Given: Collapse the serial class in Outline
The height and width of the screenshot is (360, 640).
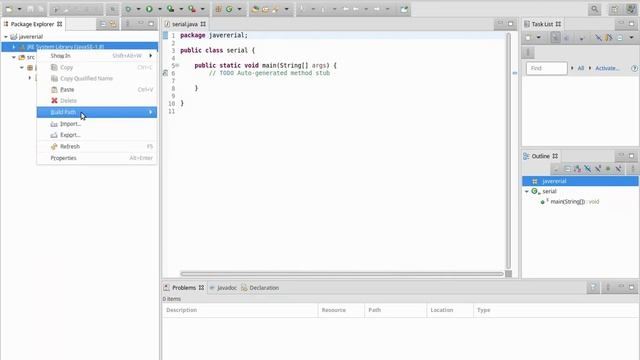Looking at the screenshot, I should [527, 191].
